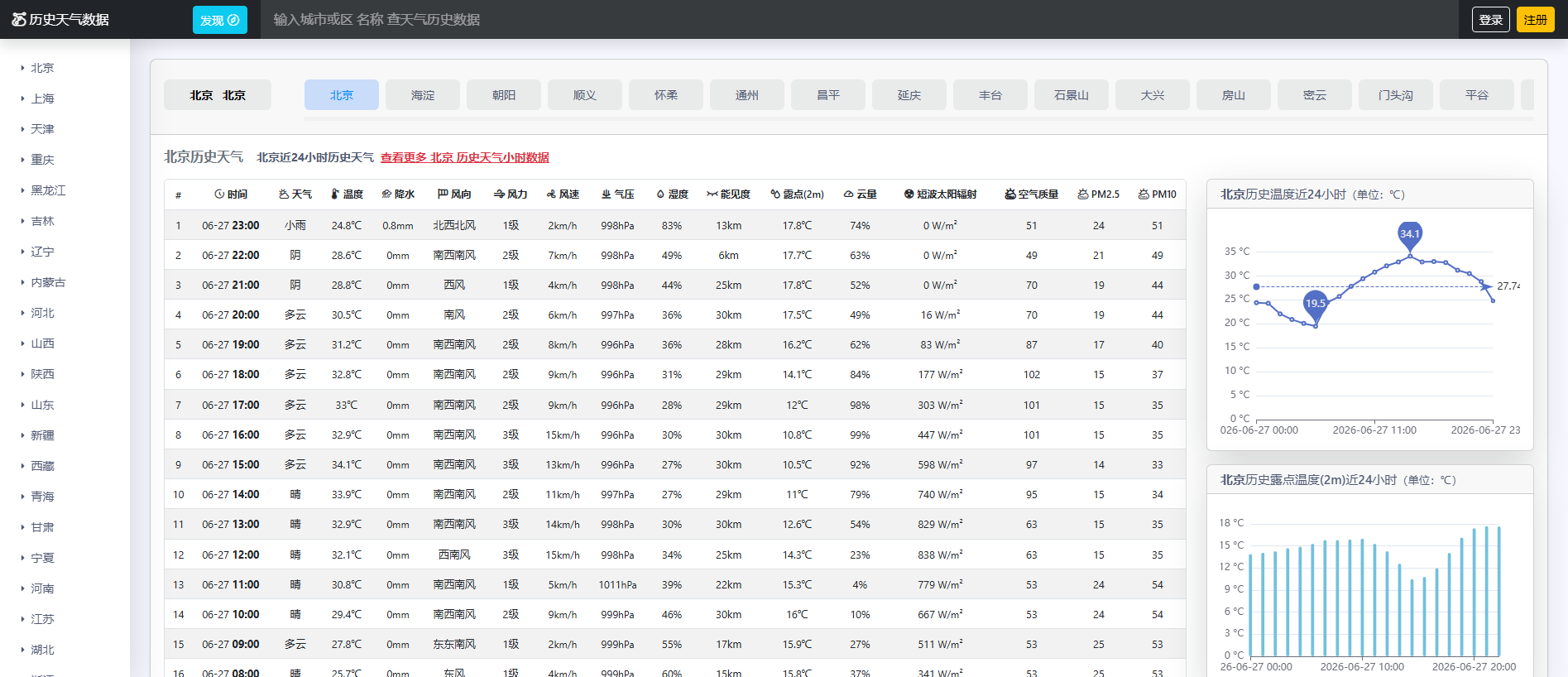Viewport: 1568px width, 677px height.
Task: Click the 34.1 max marker on temperature chart
Action: click(1410, 235)
